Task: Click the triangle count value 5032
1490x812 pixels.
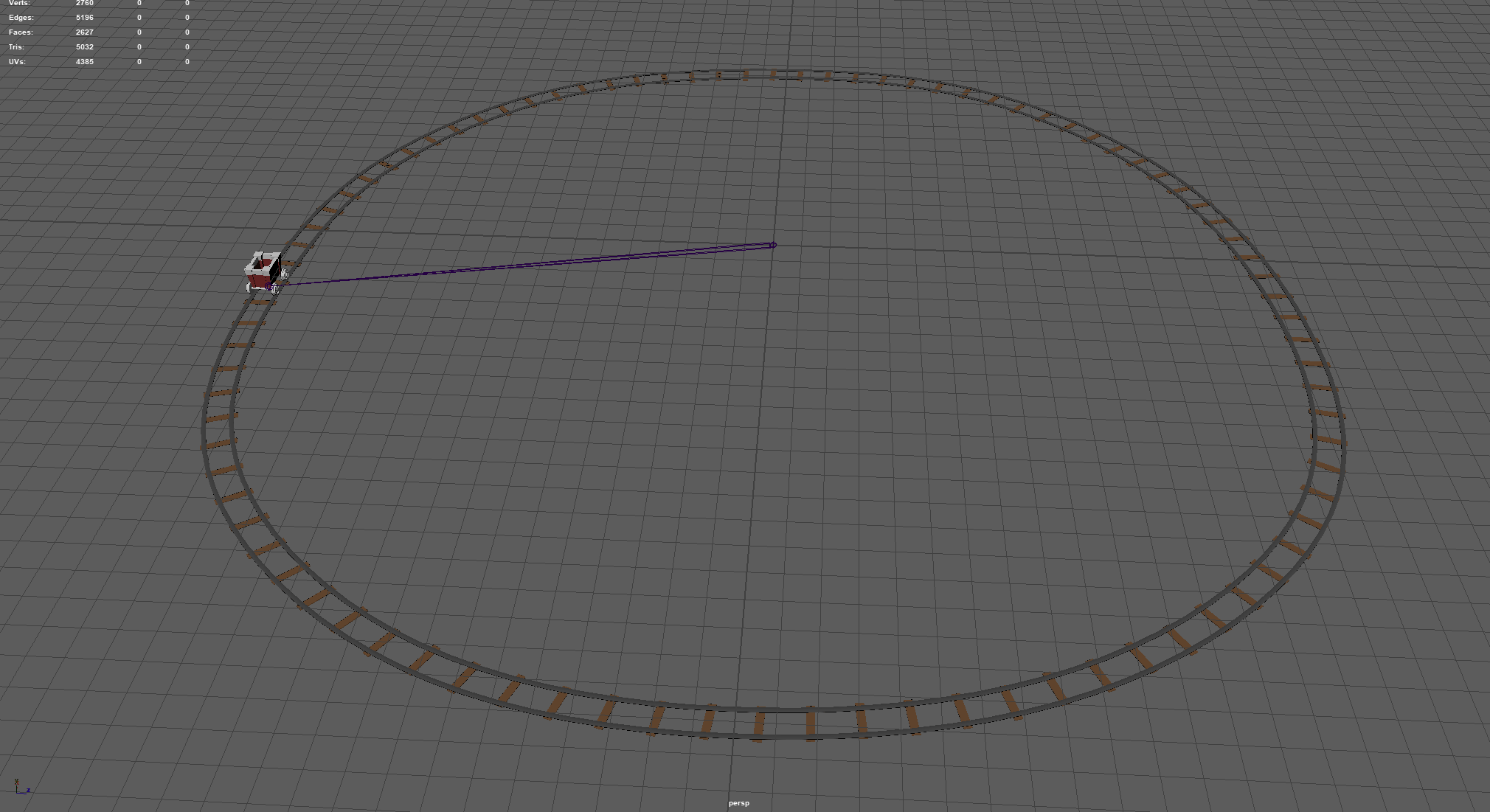Action: (x=84, y=47)
